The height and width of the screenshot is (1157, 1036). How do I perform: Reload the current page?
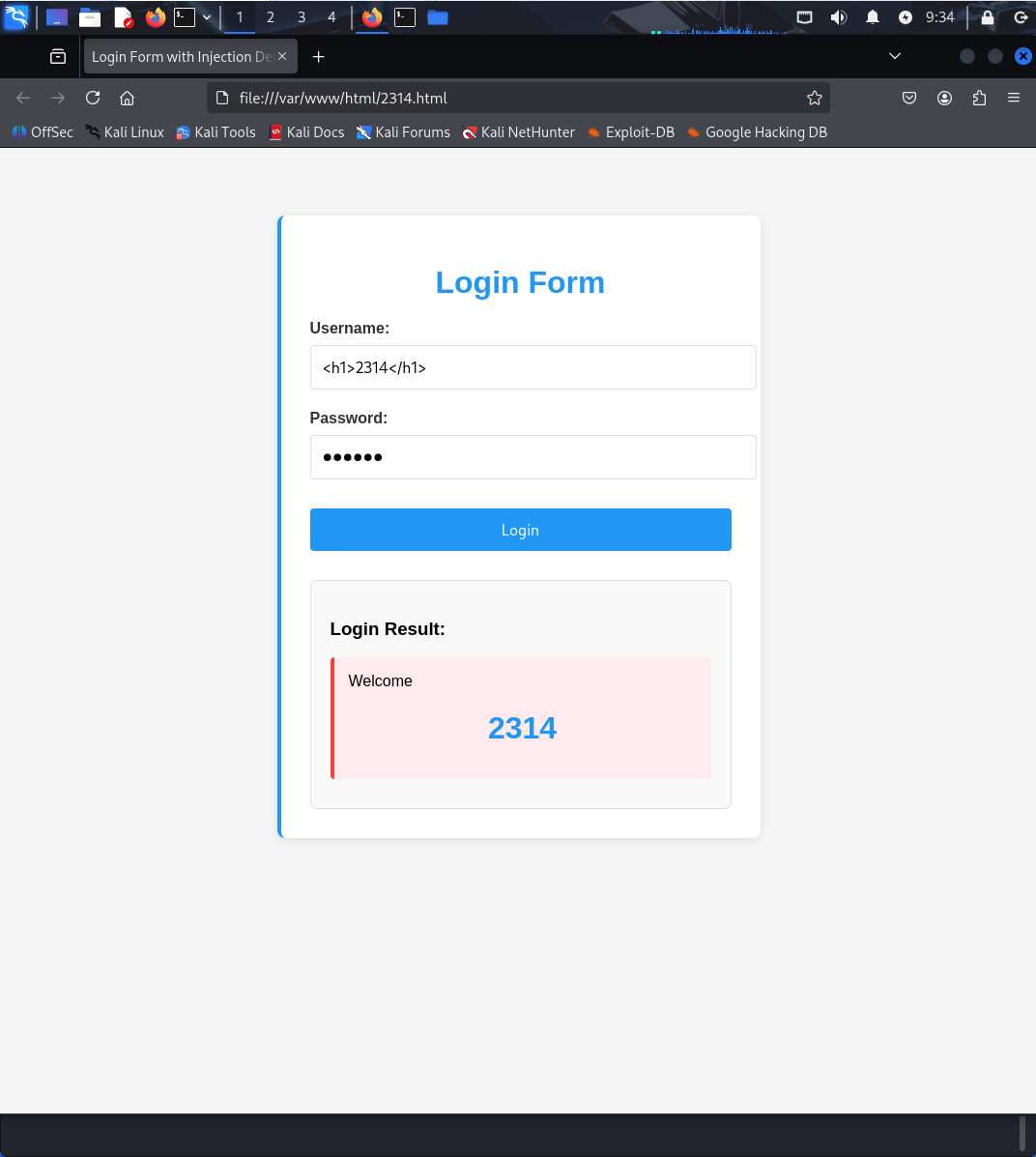[x=92, y=99]
